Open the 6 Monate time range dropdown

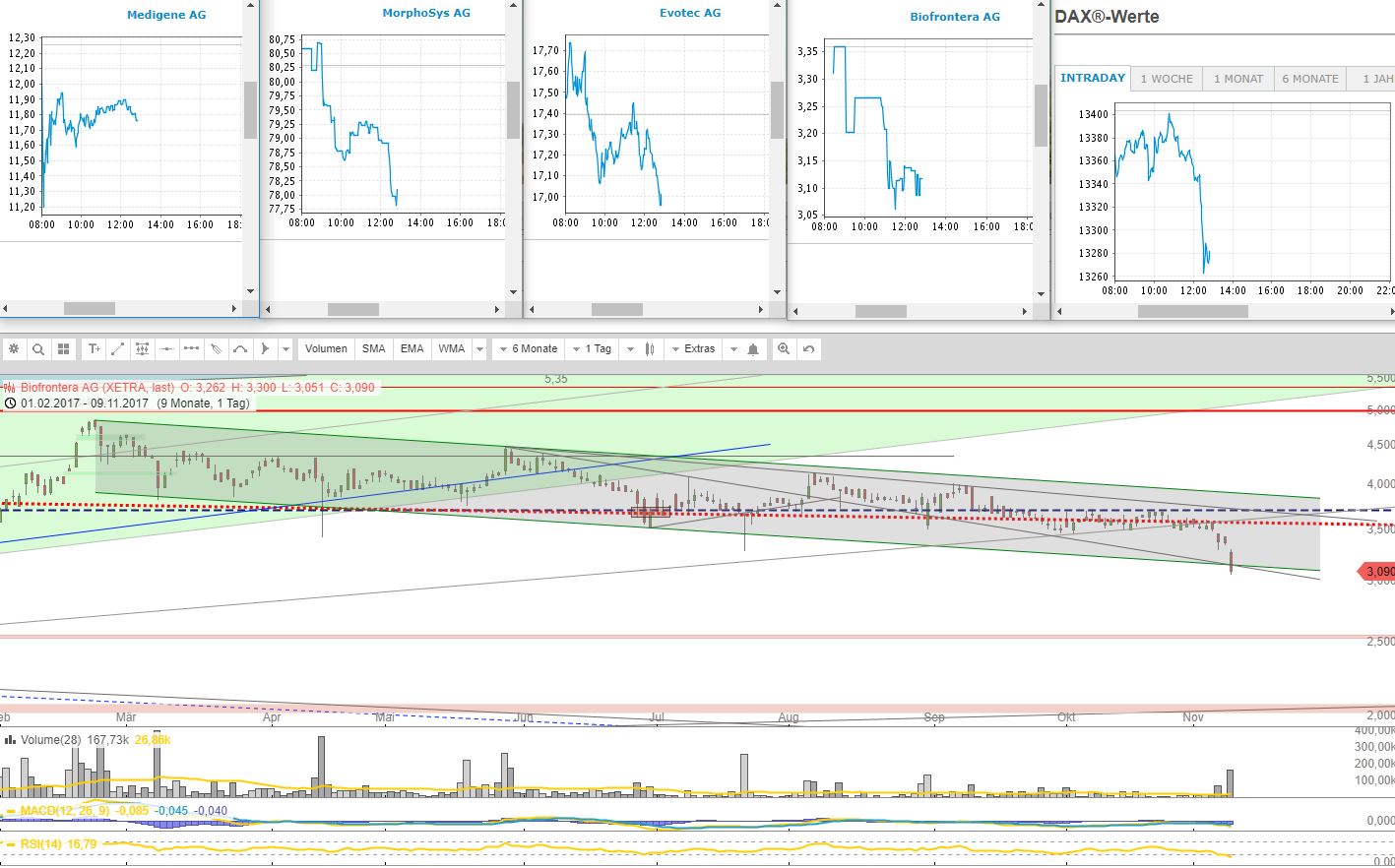(x=528, y=349)
